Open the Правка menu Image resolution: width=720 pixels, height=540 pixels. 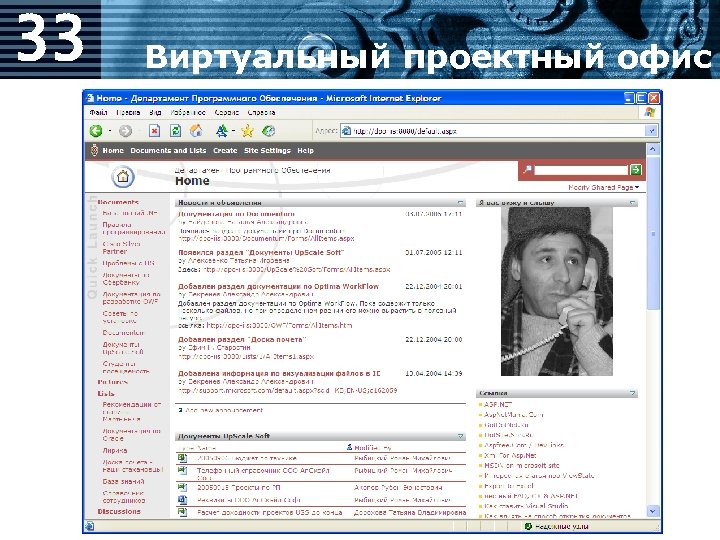point(128,112)
